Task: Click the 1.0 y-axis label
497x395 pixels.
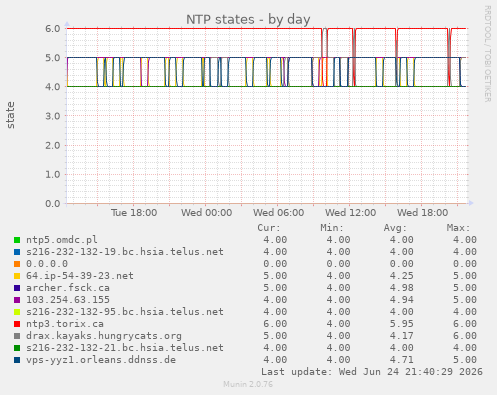Action: click(53, 174)
